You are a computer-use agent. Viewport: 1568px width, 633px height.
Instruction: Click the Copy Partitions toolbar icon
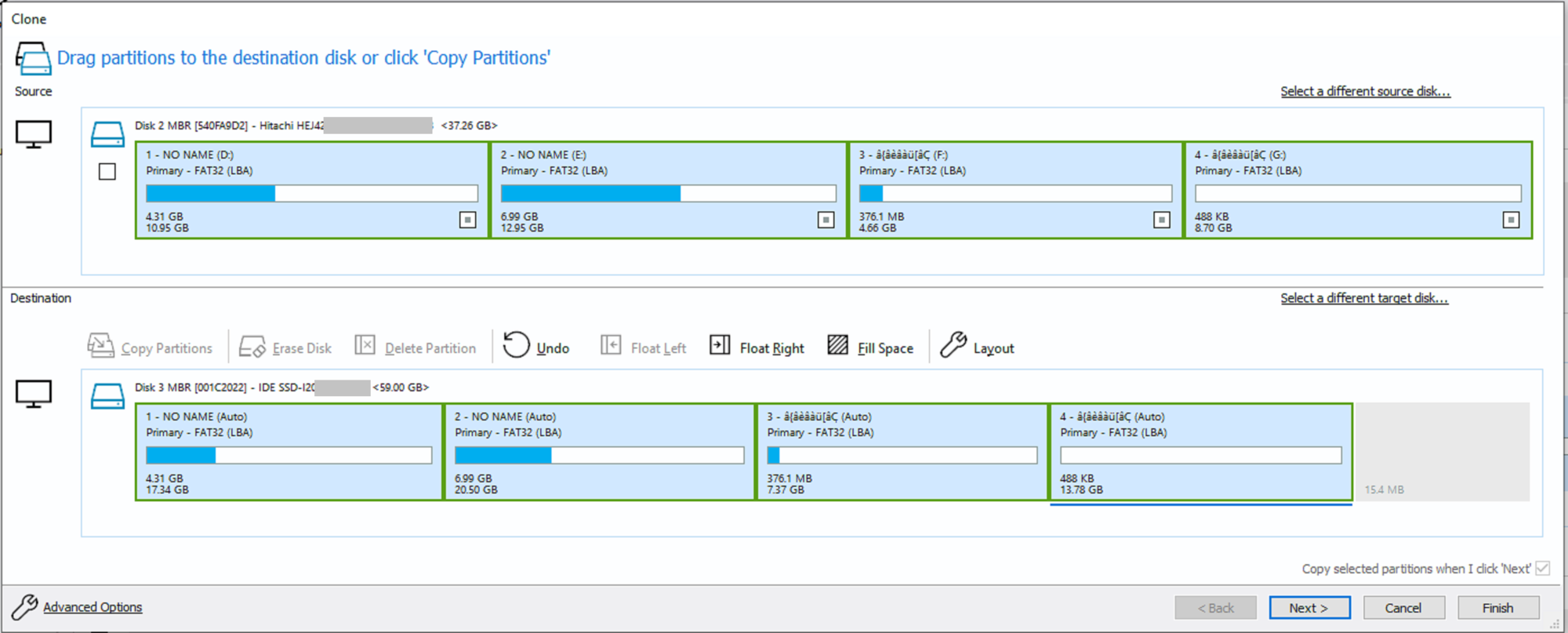pos(100,346)
